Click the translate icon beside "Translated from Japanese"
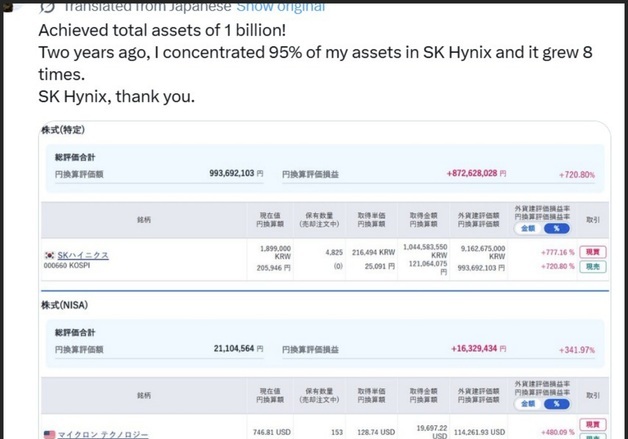 click(x=47, y=6)
